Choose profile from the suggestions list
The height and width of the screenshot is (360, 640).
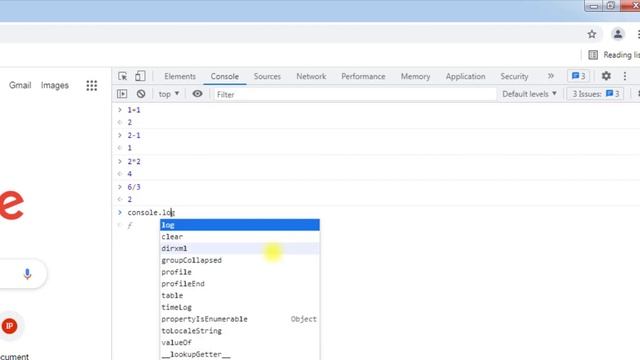point(240,272)
